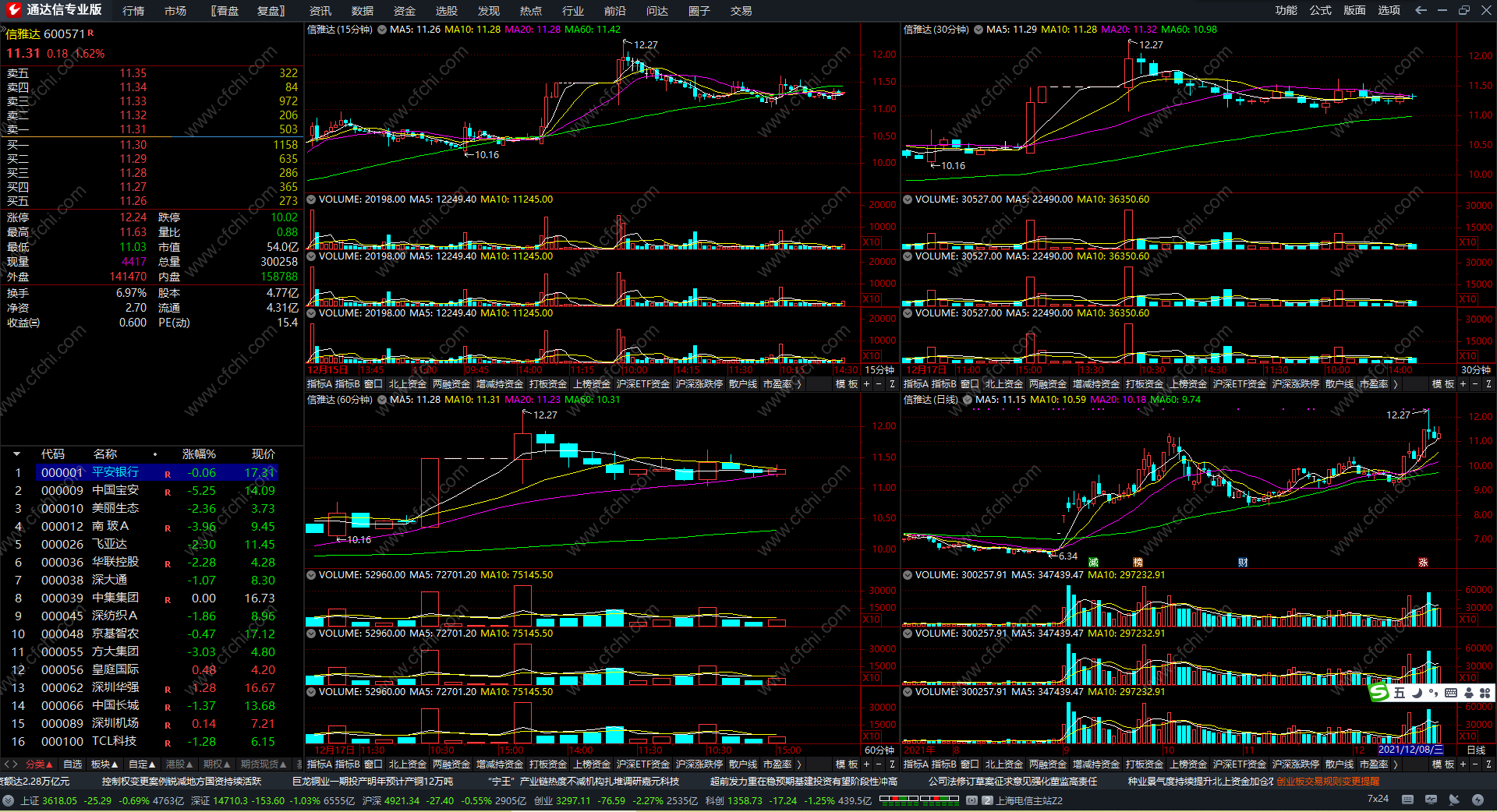Open the 资讯 menu
Screen dimensions: 1497x812
[x=320, y=11]
